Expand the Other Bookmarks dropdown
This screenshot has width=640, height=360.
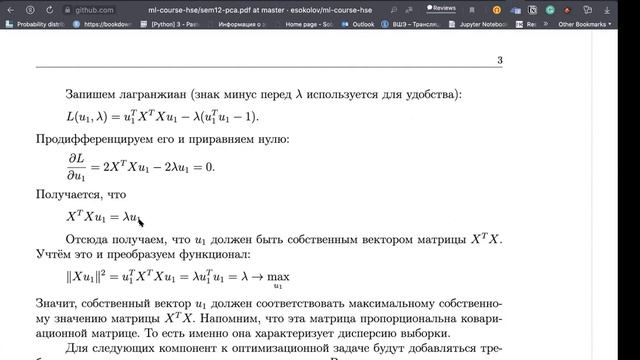584,24
